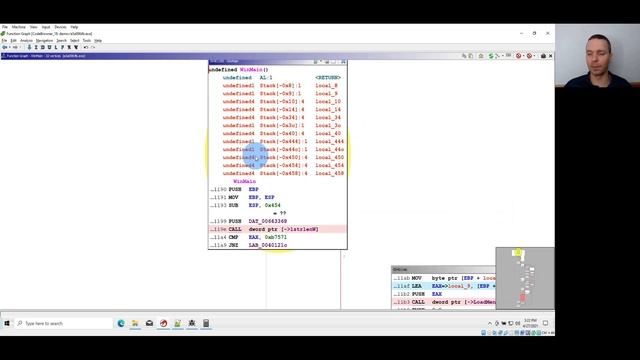Click the navigate back arrow

(4, 47)
